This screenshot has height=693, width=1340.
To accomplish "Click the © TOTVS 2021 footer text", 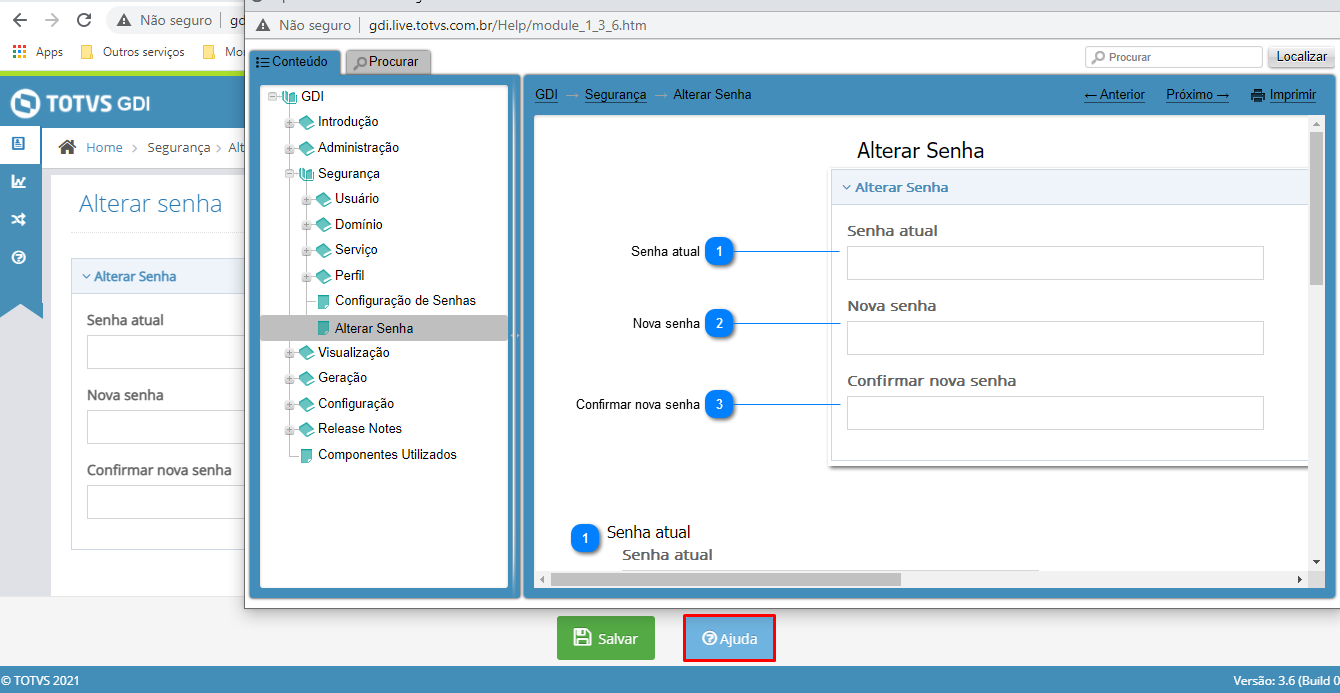I will click(x=40, y=681).
